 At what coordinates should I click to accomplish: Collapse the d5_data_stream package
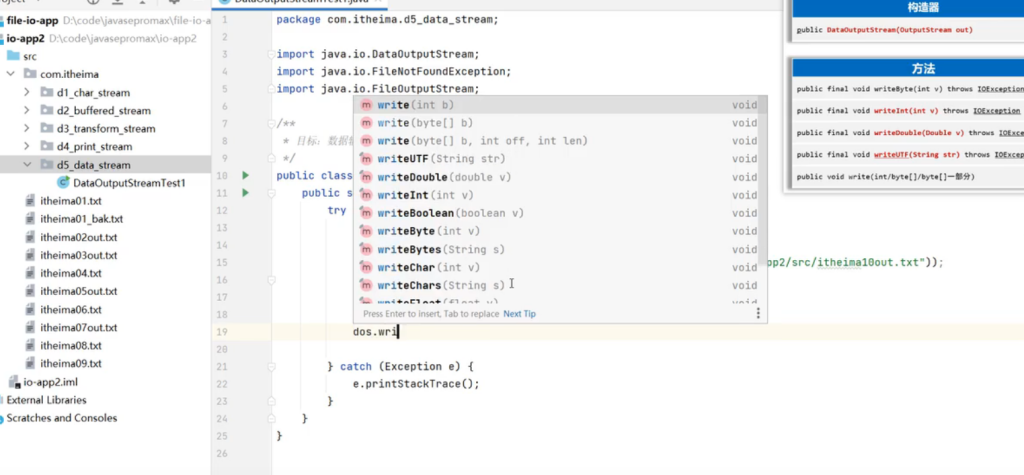(x=27, y=165)
